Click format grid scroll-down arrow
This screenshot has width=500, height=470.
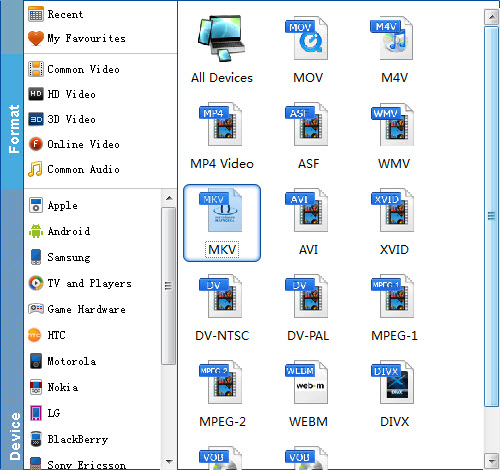coord(492,461)
